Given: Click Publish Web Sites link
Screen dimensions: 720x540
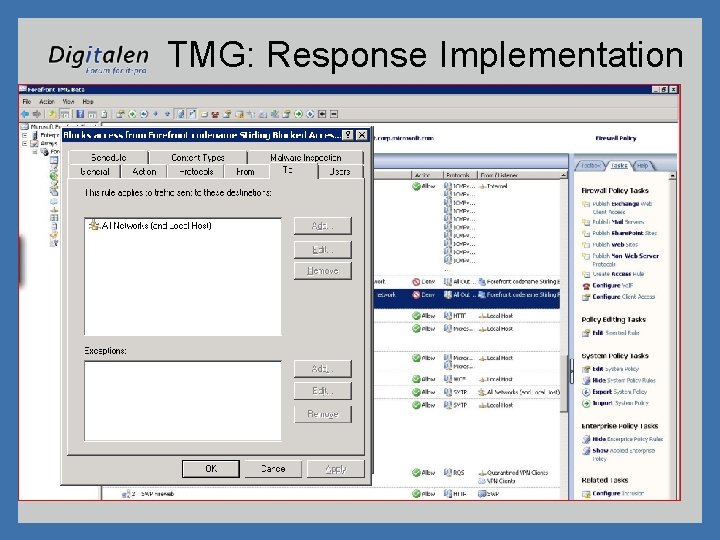Looking at the screenshot, I should pyautogui.click(x=615, y=245).
